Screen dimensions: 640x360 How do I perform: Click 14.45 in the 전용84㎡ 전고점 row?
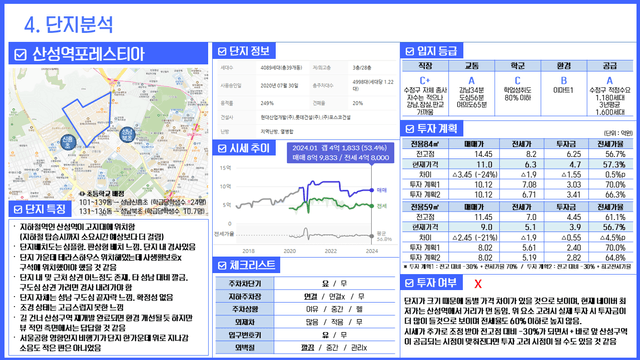[x=483, y=154]
